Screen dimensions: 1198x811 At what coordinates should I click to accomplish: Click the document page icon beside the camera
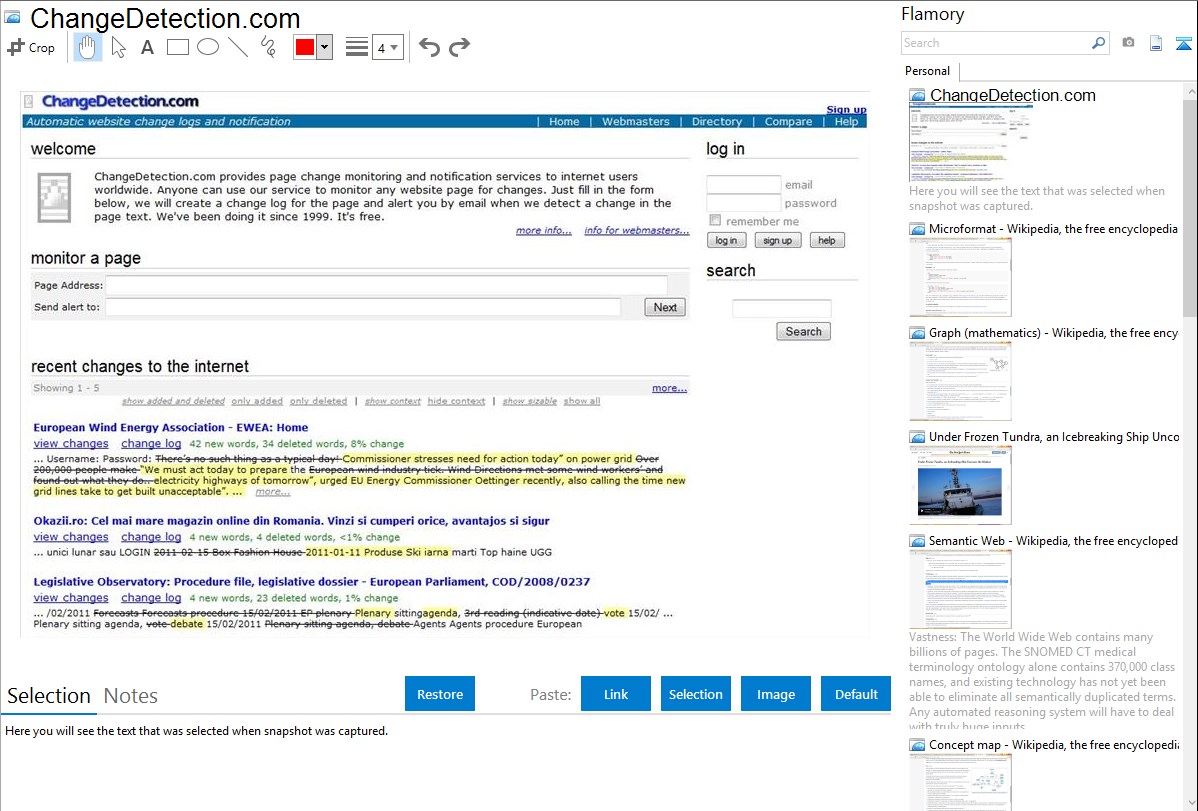(1156, 43)
